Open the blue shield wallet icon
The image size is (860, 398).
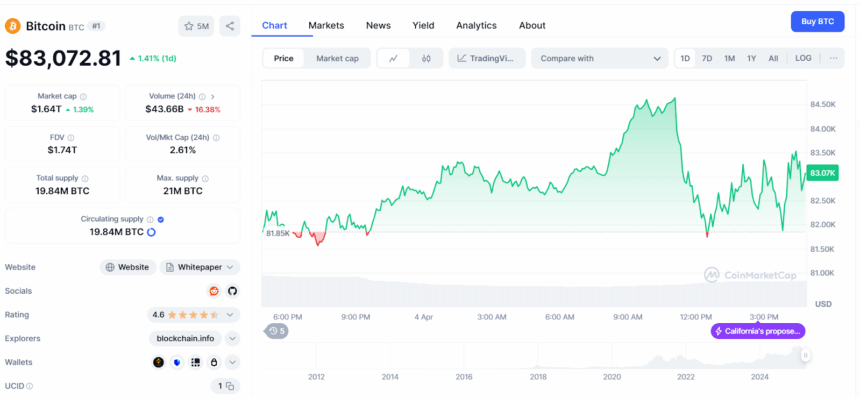coord(177,362)
